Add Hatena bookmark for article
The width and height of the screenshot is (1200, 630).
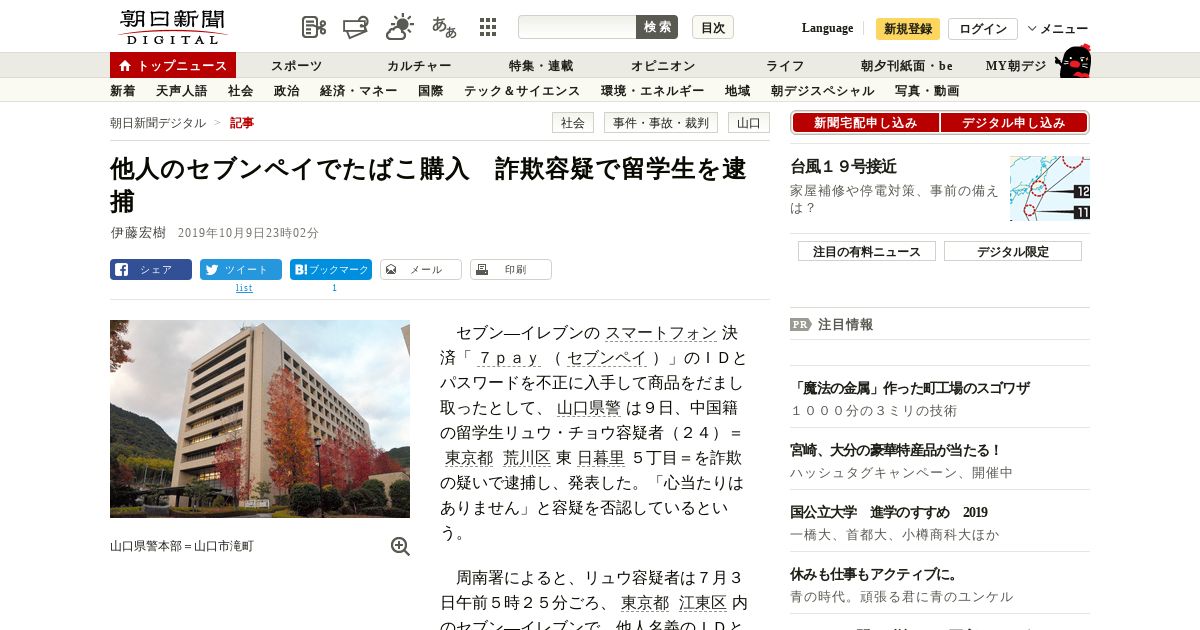(x=331, y=269)
